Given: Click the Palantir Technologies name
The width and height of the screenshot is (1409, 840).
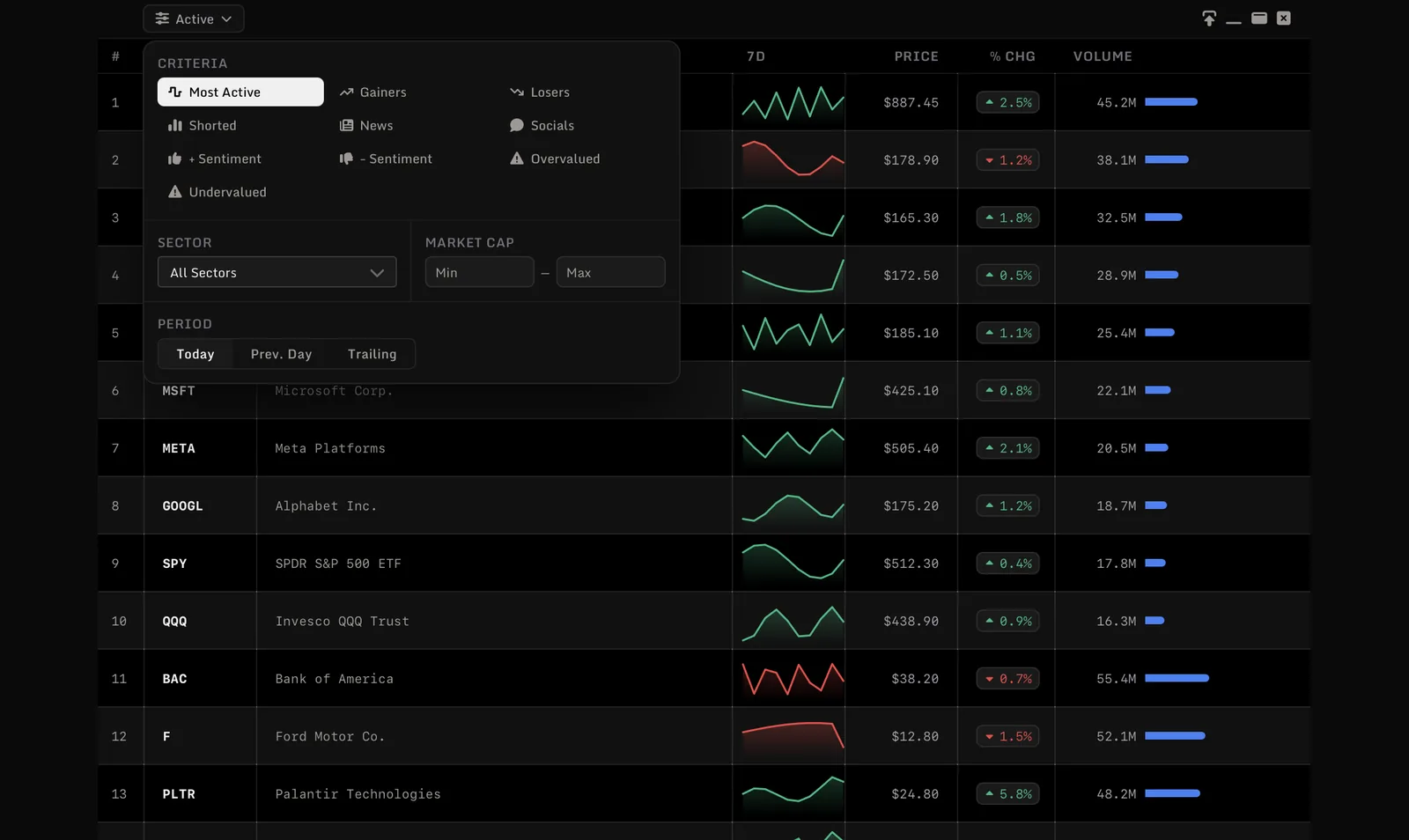Looking at the screenshot, I should point(358,794).
